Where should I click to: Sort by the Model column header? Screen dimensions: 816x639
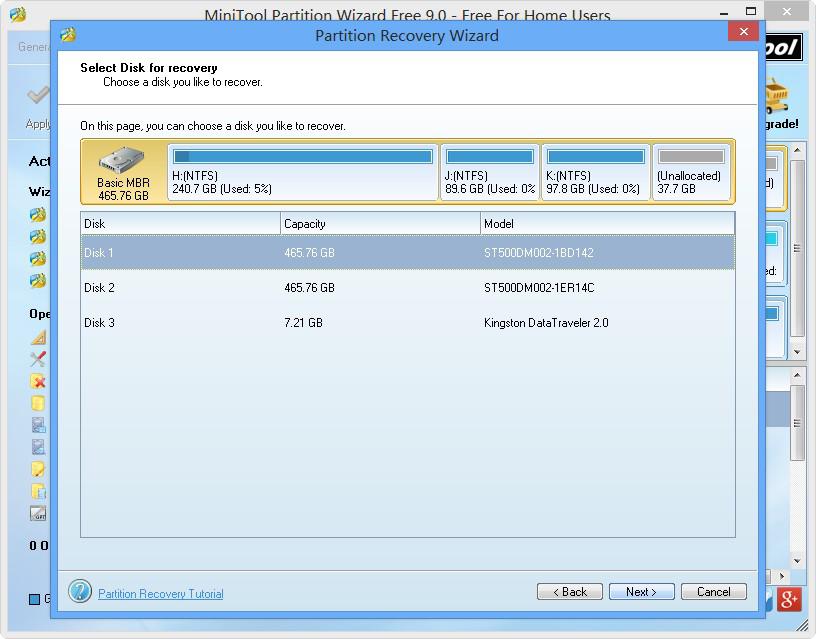pyautogui.click(x=607, y=224)
